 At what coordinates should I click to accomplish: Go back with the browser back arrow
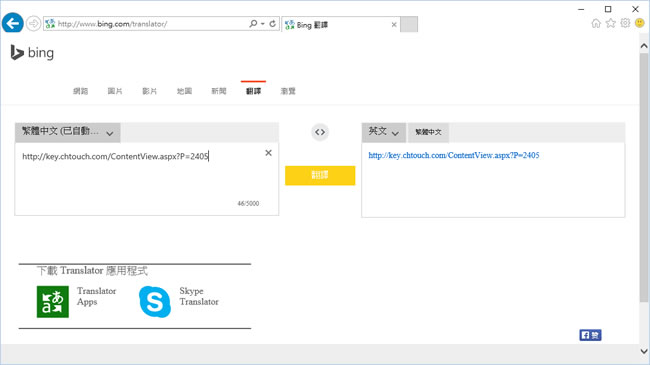pos(12,23)
